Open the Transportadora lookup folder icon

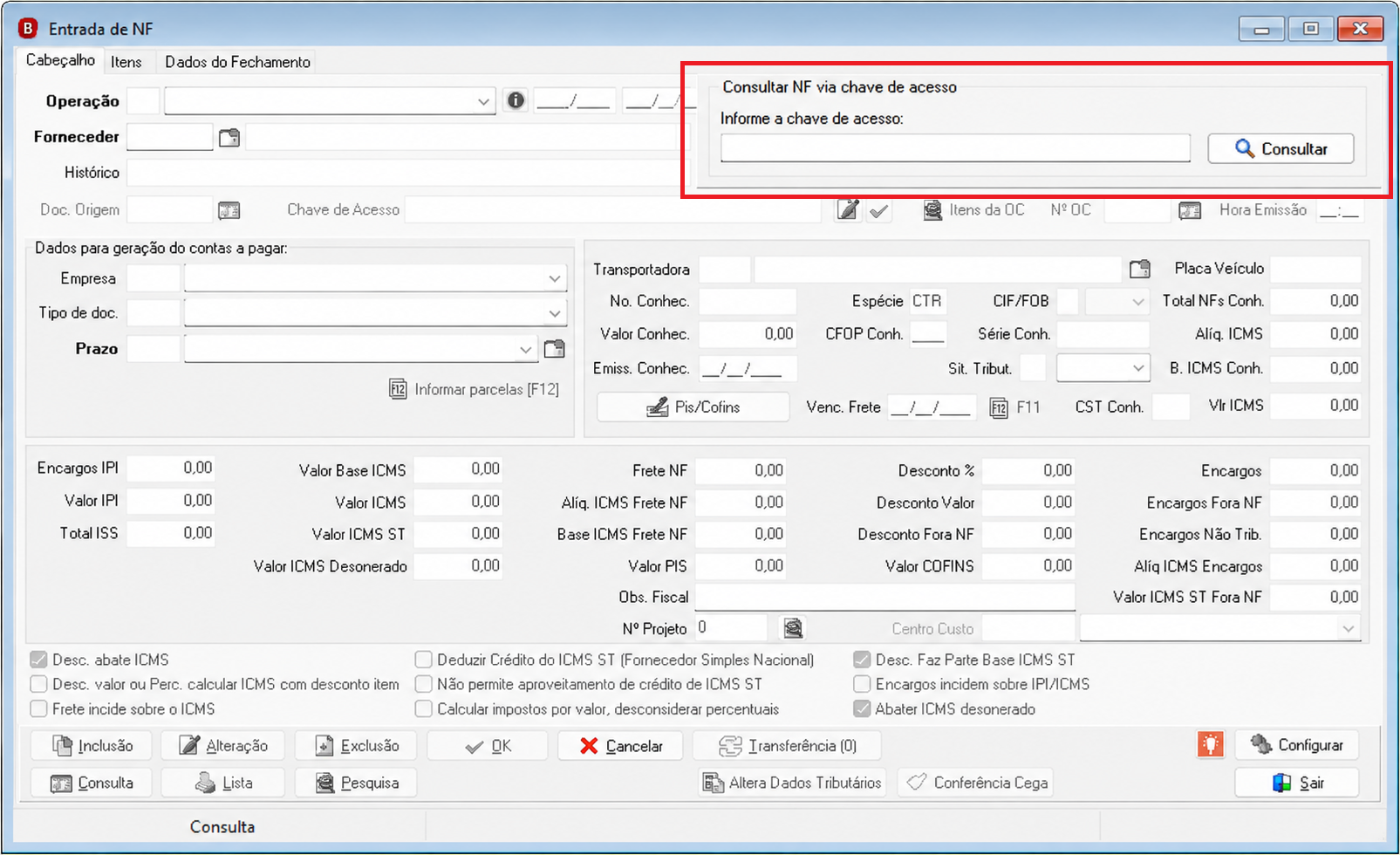(1139, 269)
